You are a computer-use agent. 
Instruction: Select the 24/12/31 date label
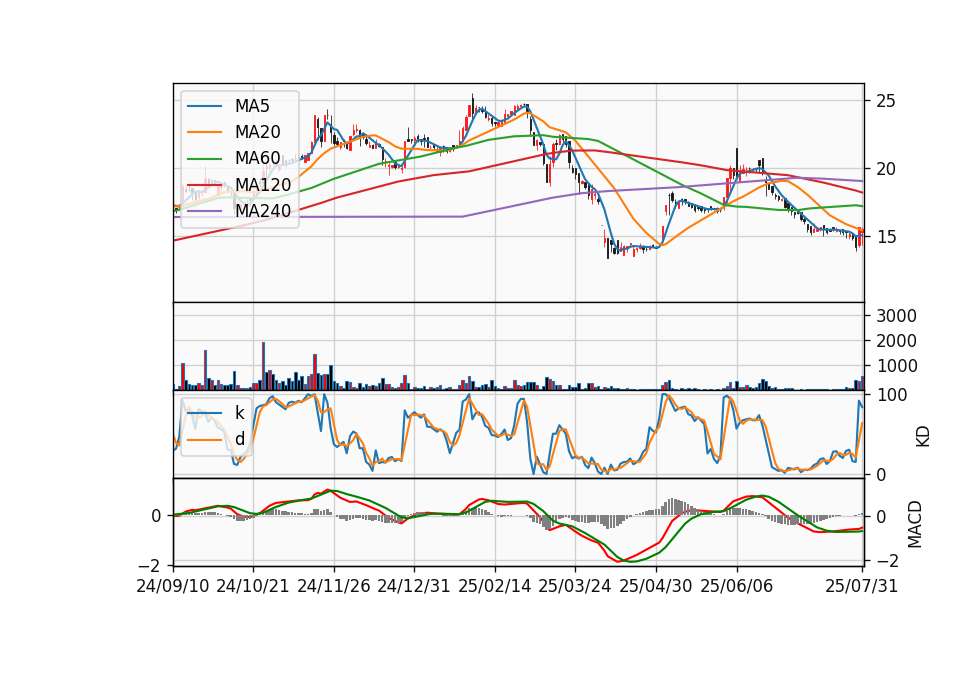[414, 586]
